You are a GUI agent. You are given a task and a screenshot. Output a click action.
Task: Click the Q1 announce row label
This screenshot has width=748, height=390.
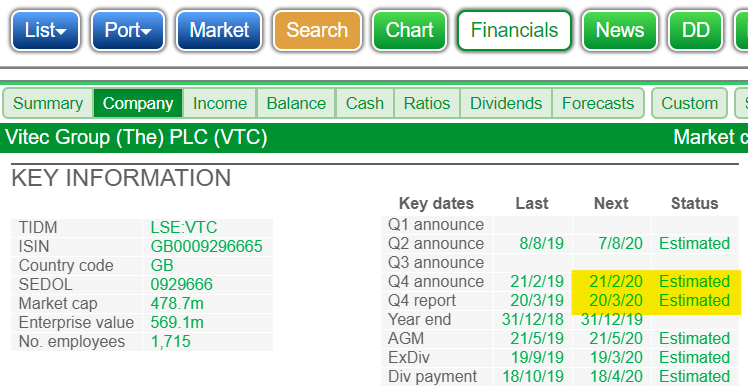tap(436, 225)
